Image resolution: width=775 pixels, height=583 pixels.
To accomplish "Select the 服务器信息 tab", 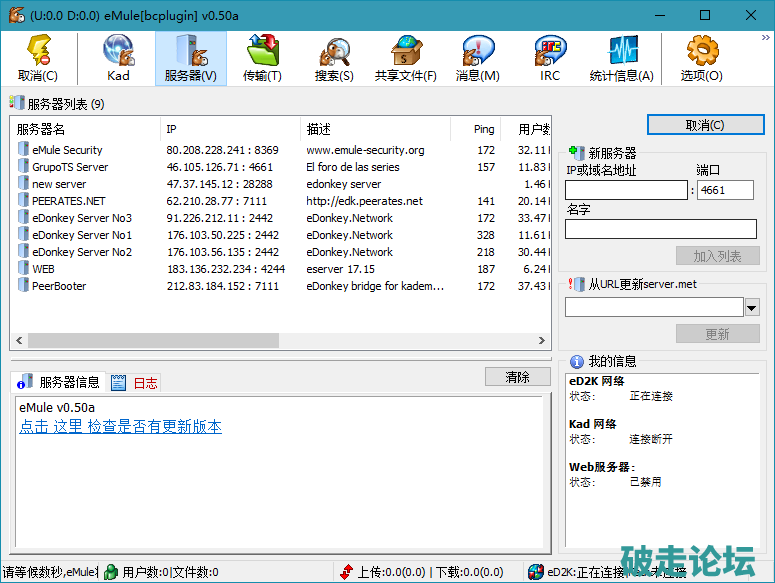I will pos(59,382).
